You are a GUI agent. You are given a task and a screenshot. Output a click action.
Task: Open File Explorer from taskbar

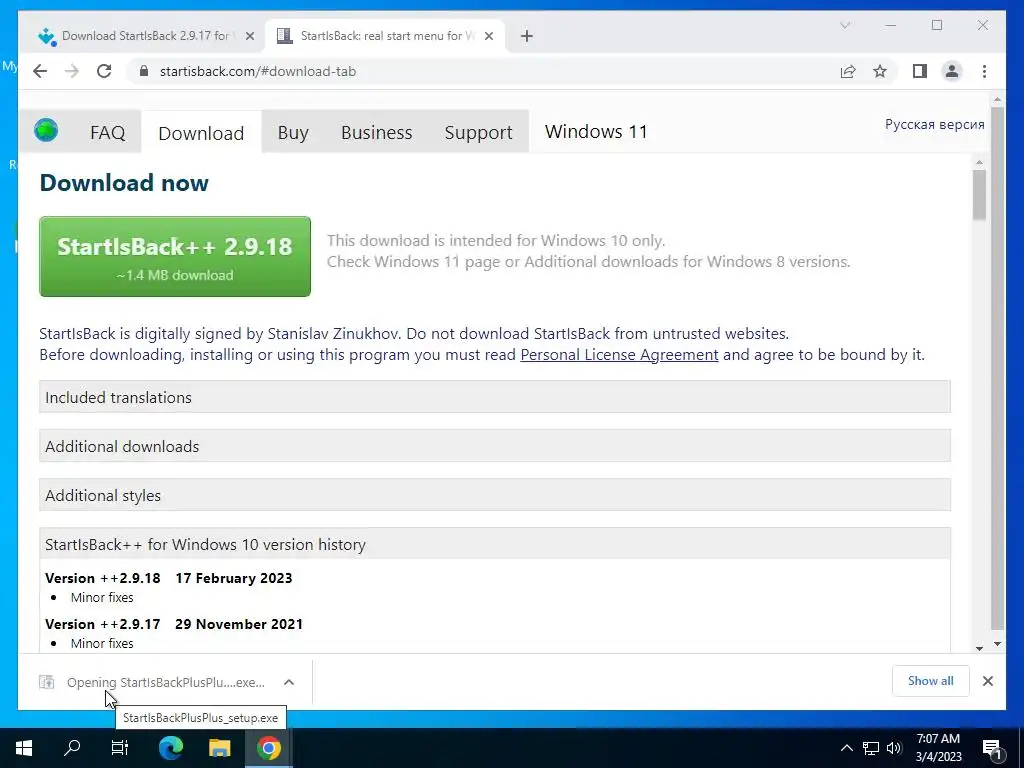(x=219, y=748)
